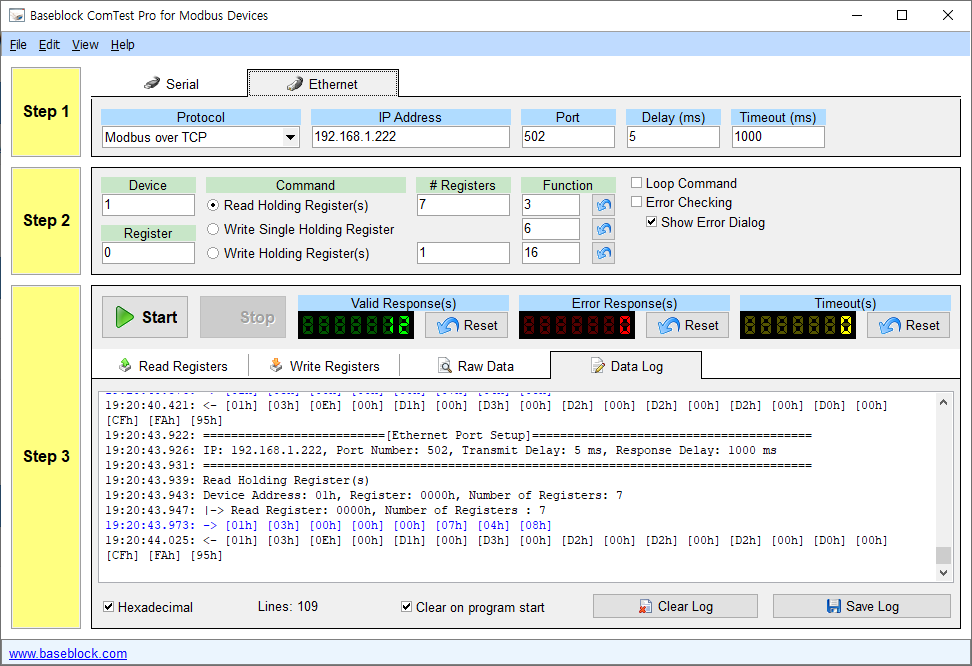Click the green Valid Response(s) counter display
Screen dimensions: 972x666
click(x=356, y=326)
